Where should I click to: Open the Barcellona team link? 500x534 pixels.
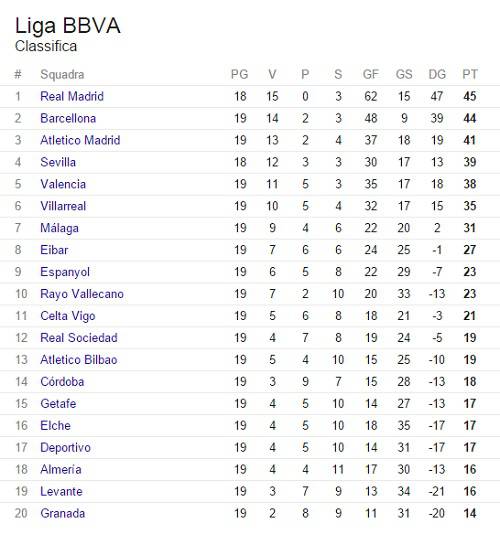click(x=68, y=118)
